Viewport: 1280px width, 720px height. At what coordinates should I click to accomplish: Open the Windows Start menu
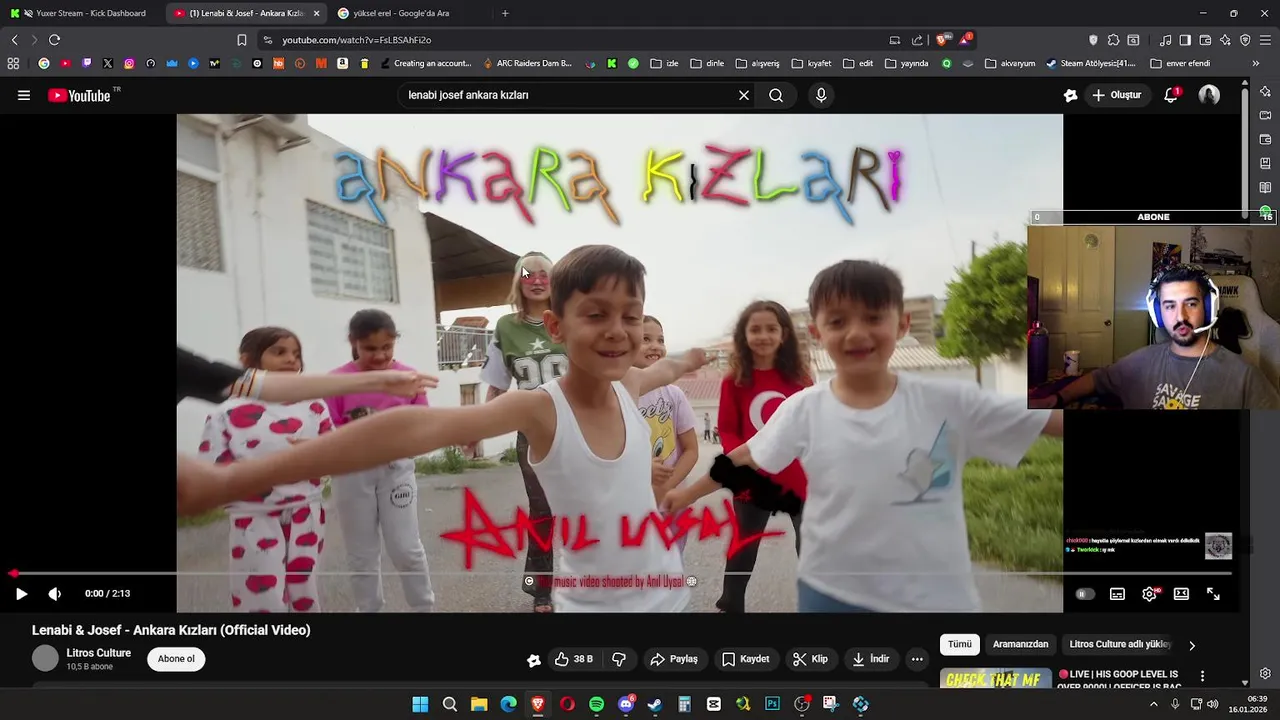[420, 704]
